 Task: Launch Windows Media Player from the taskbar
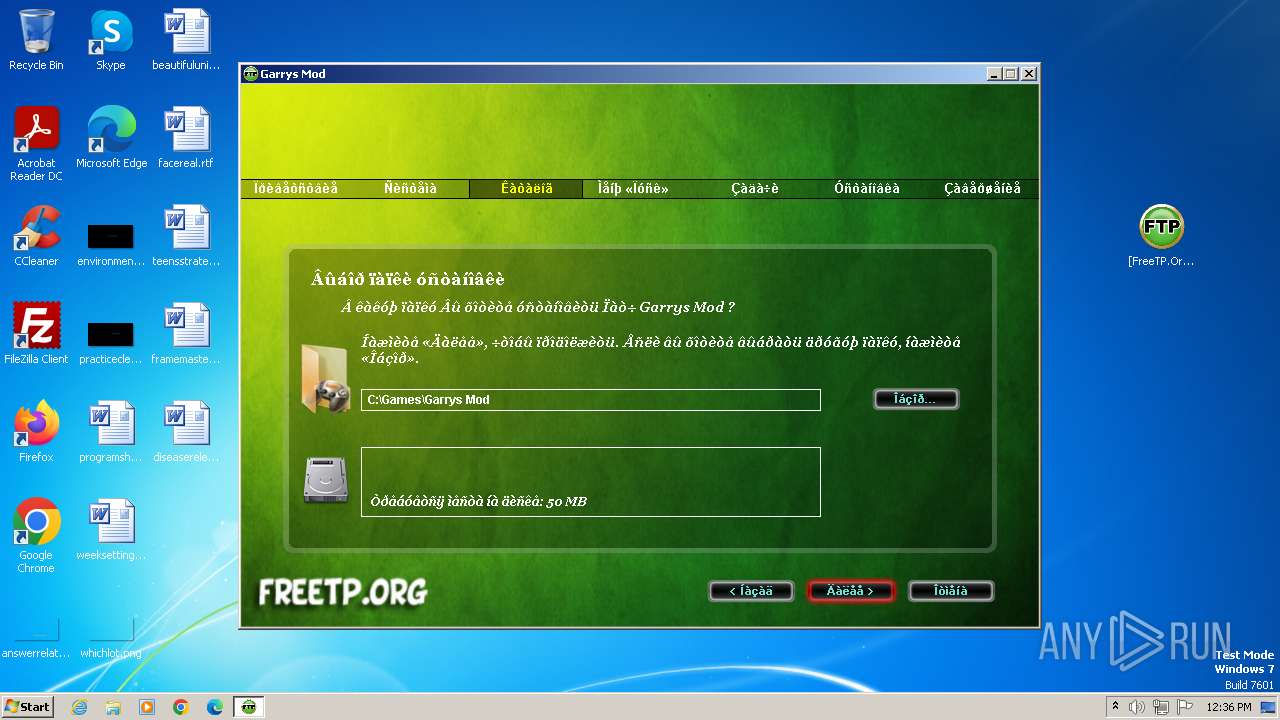[147, 707]
